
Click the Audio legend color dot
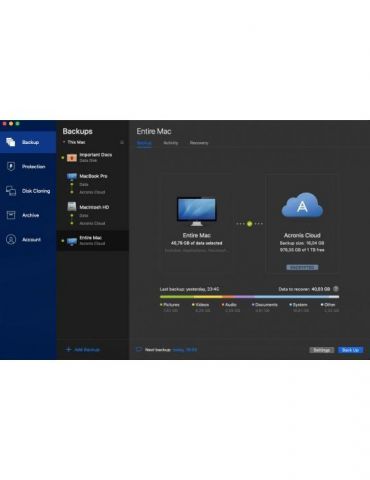pos(223,305)
